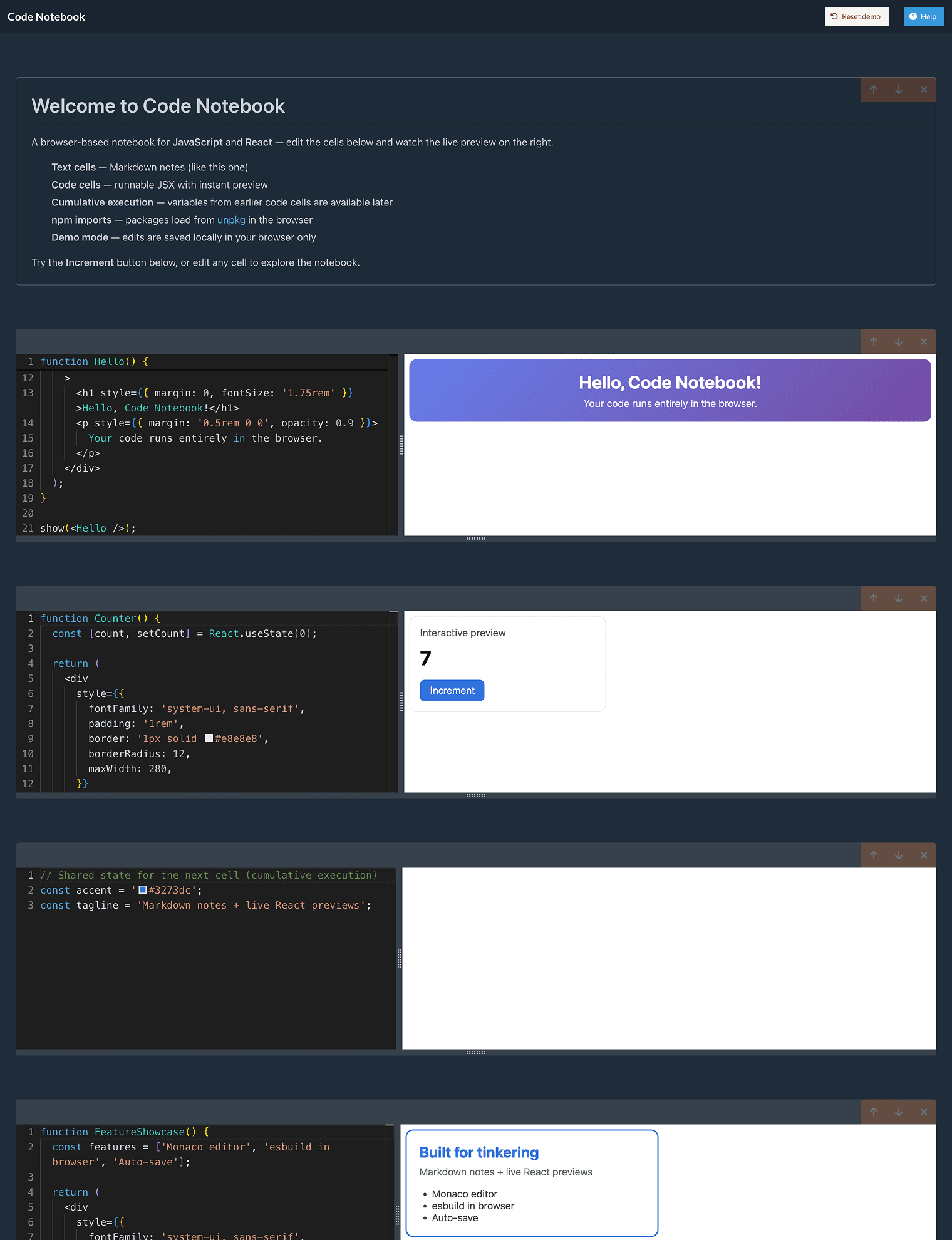Click the Welcome to Code Notebook heading
The image size is (952, 1240).
point(158,106)
